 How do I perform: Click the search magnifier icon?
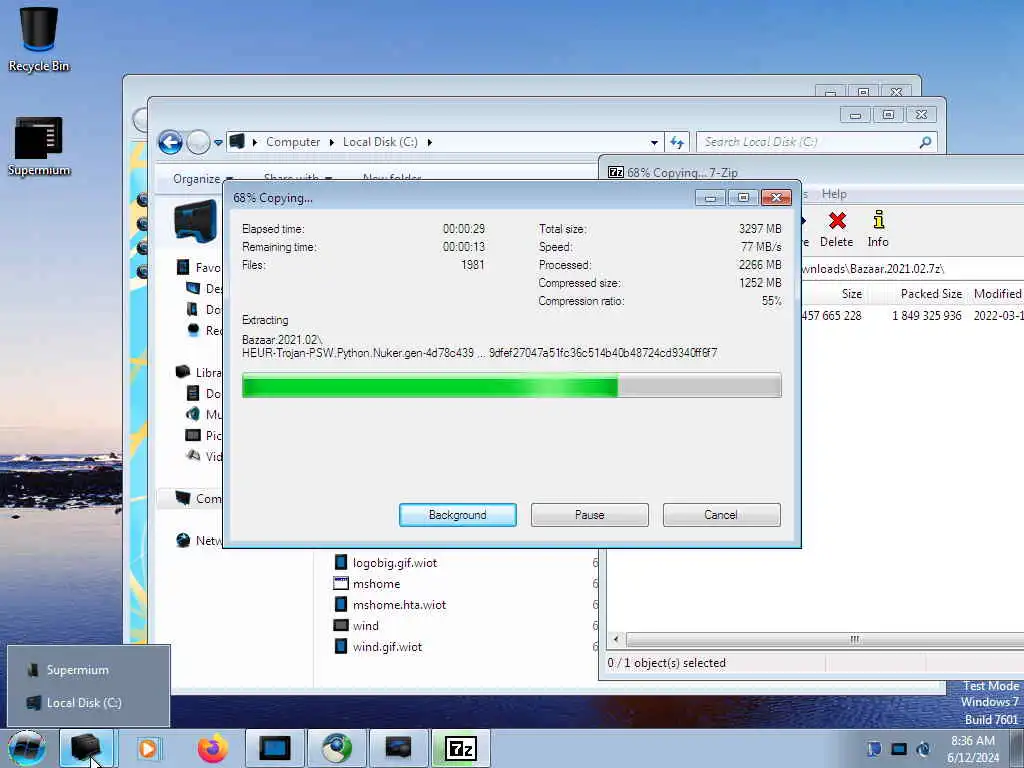coord(925,142)
